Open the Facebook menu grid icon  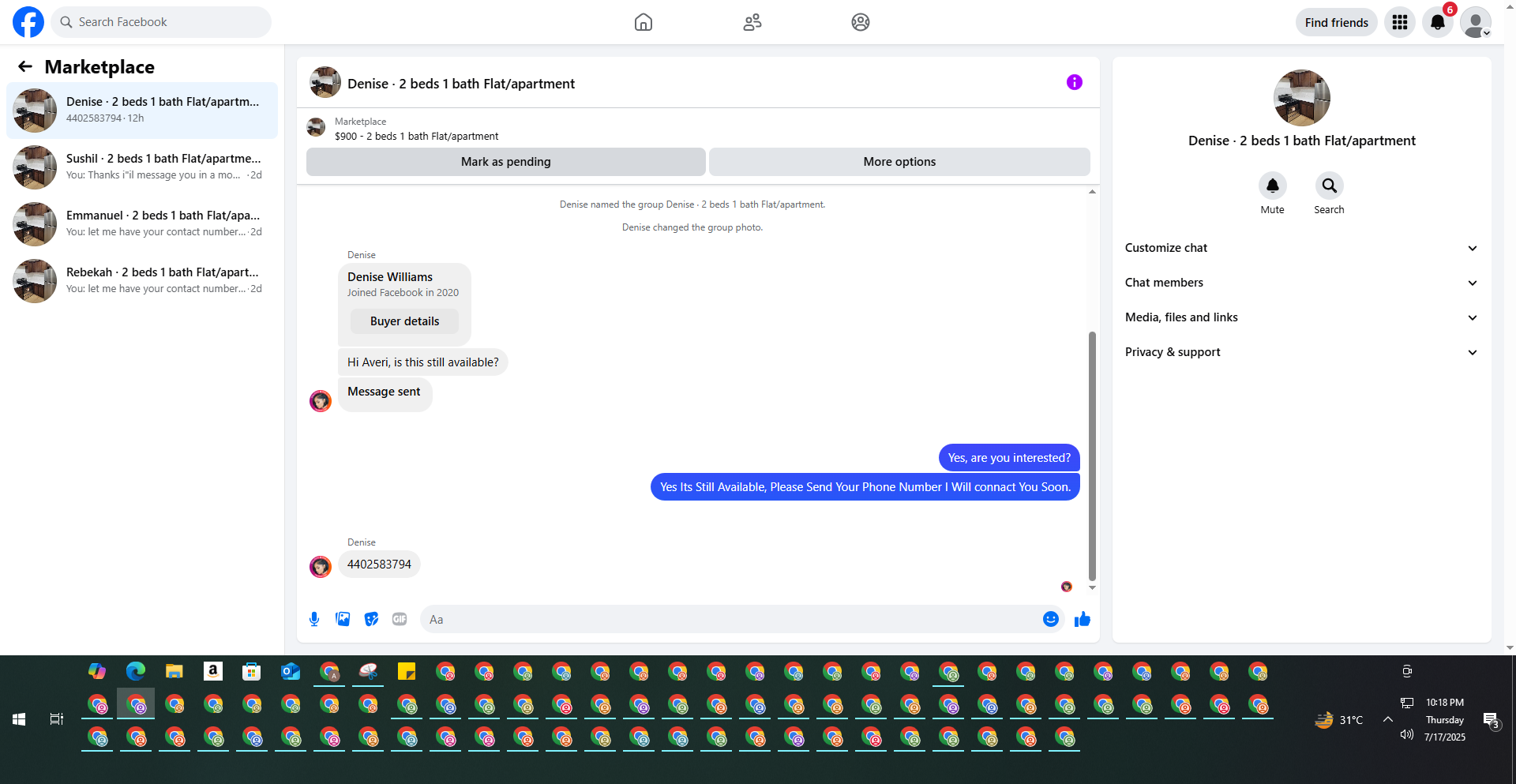tap(1400, 22)
